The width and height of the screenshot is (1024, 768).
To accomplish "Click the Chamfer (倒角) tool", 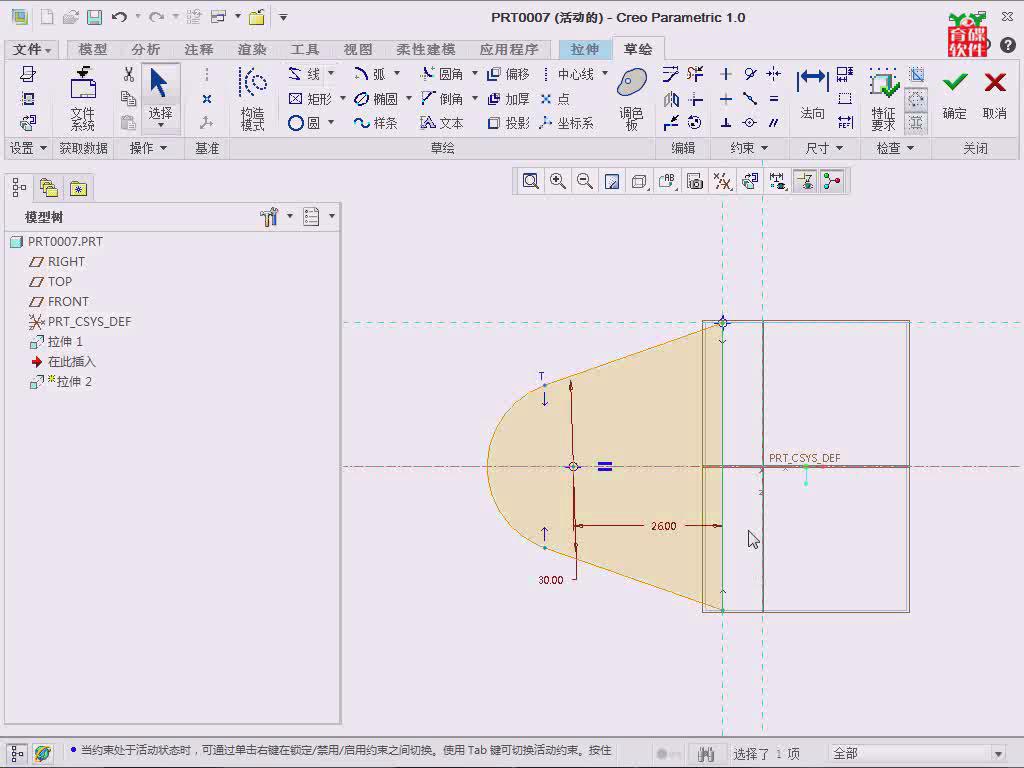I will point(441,99).
